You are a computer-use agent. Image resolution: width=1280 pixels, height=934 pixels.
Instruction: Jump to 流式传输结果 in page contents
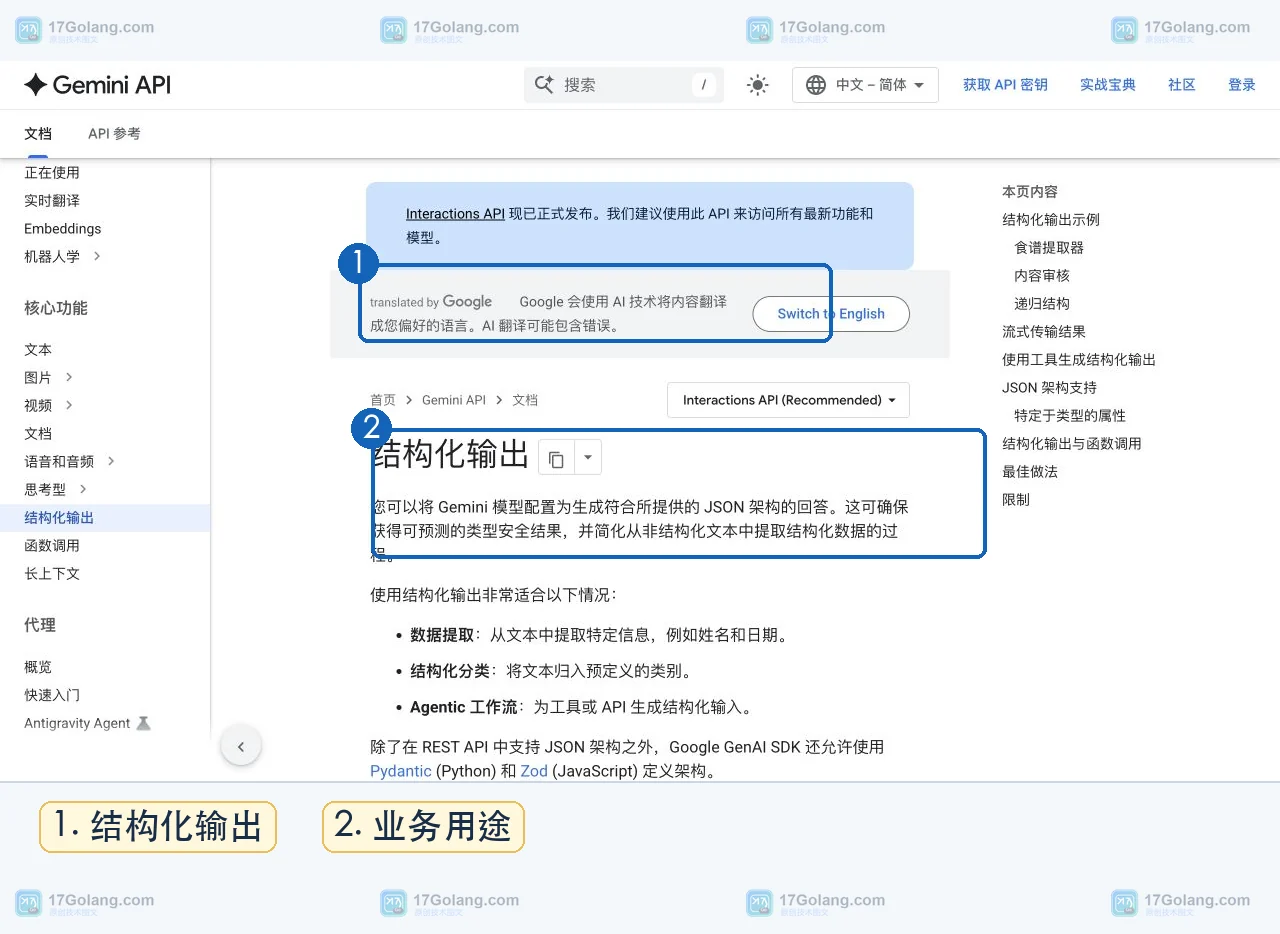(1044, 332)
